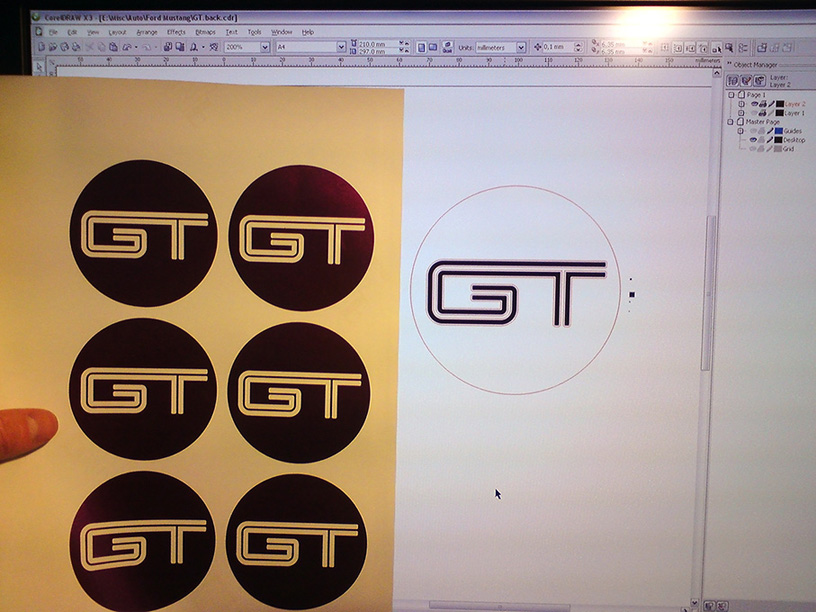The width and height of the screenshot is (816, 612).
Task: Click the Import icon
Action: pos(168,47)
